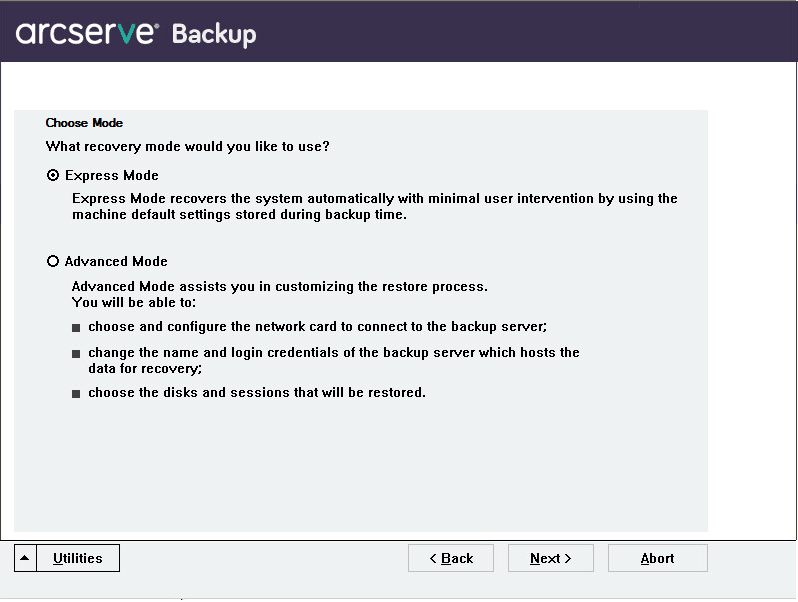Expand the Utilities up-arrow menu
798x602 pixels.
point(26,558)
